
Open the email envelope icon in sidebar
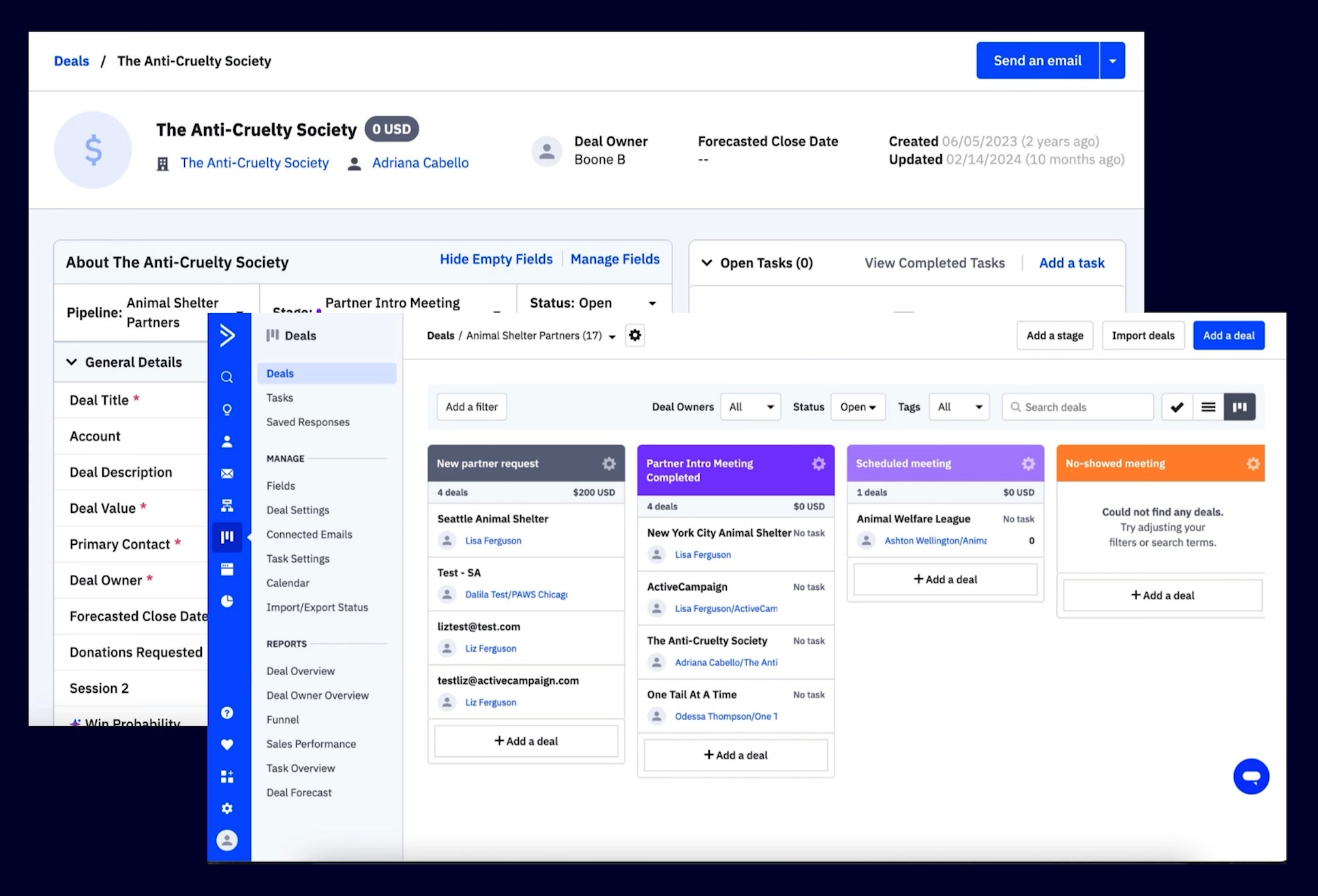(227, 474)
